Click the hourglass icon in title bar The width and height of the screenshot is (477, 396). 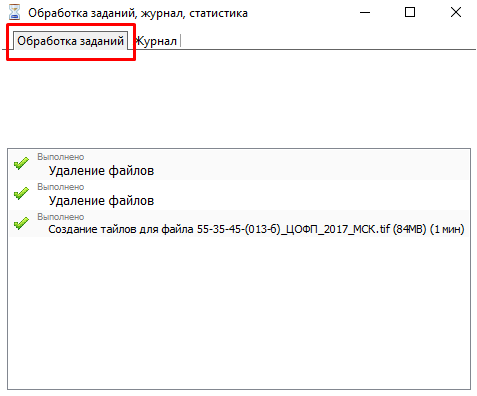pyautogui.click(x=14, y=13)
